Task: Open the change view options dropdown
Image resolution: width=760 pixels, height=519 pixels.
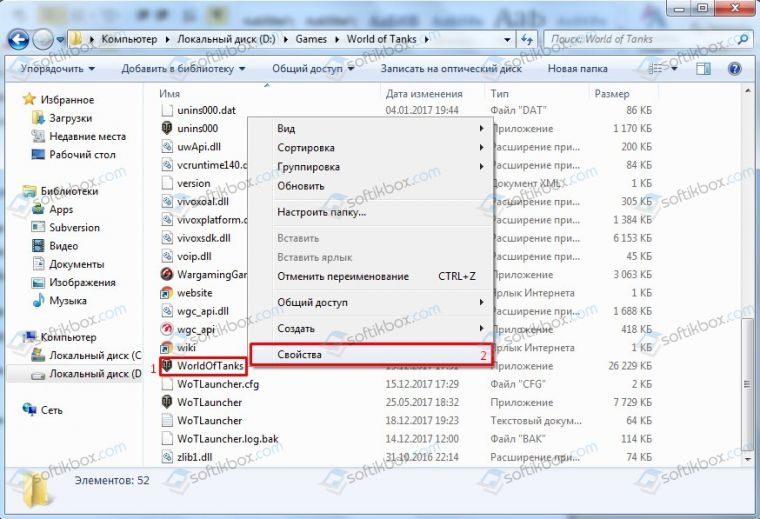Action: (676, 69)
